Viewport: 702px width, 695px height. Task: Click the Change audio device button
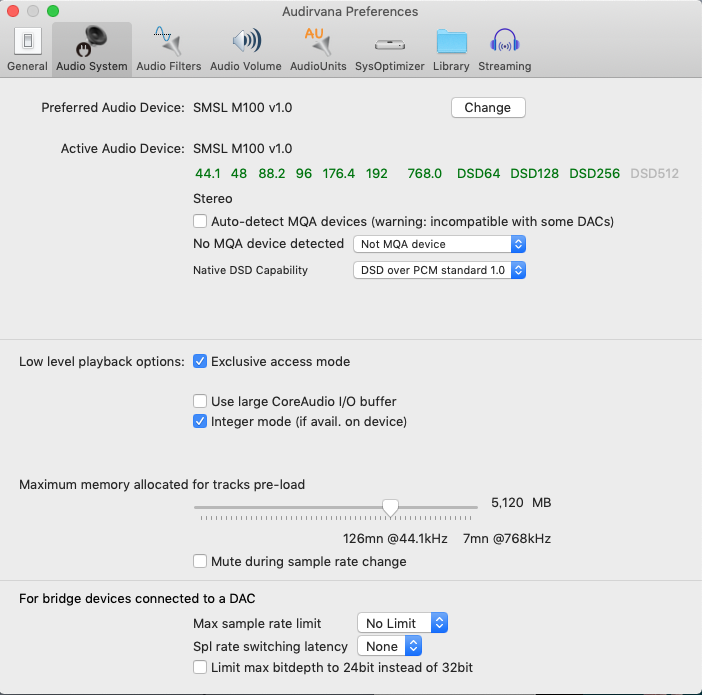click(x=488, y=107)
